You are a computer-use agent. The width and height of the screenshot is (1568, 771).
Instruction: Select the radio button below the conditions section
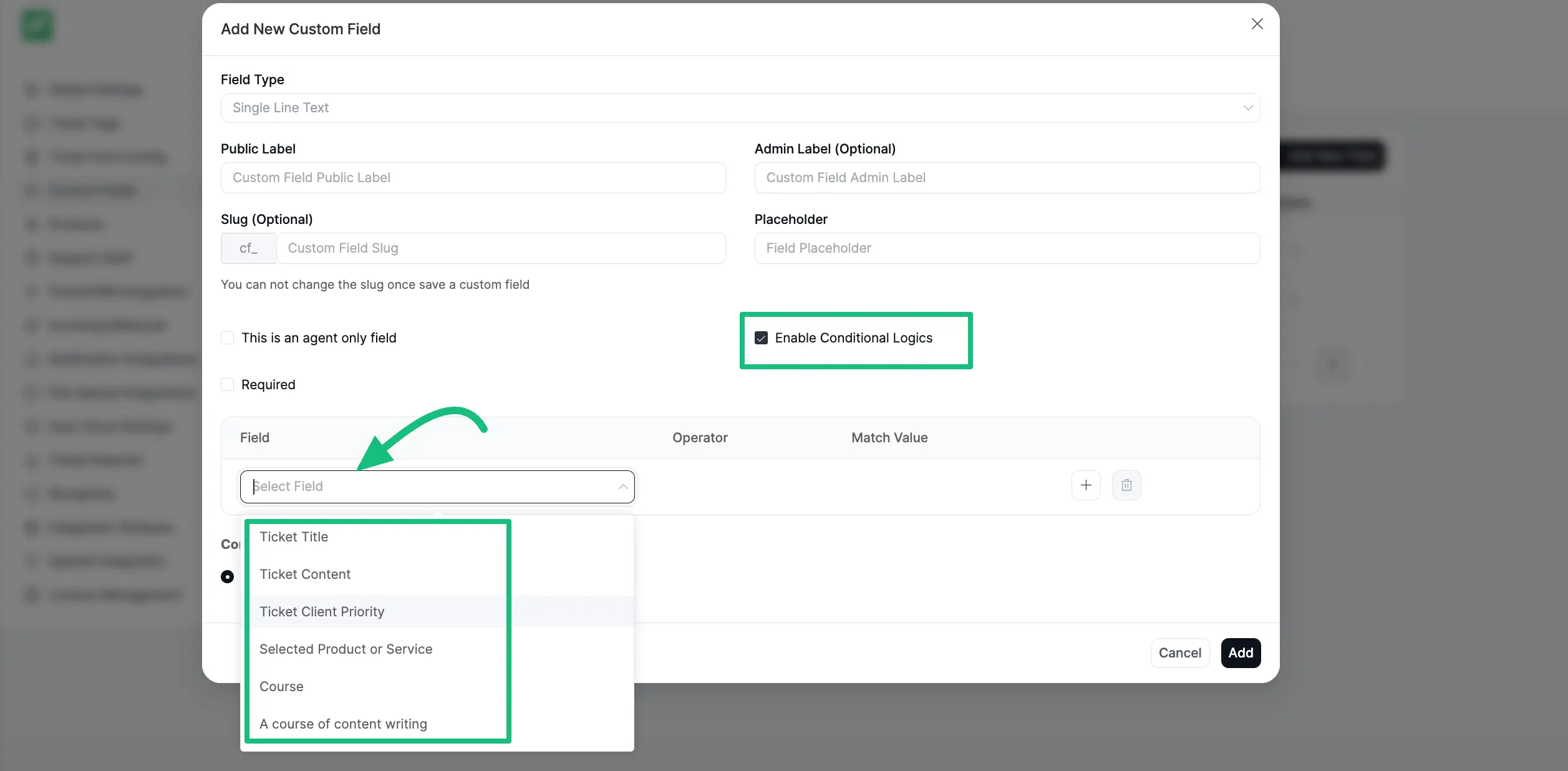(x=227, y=576)
